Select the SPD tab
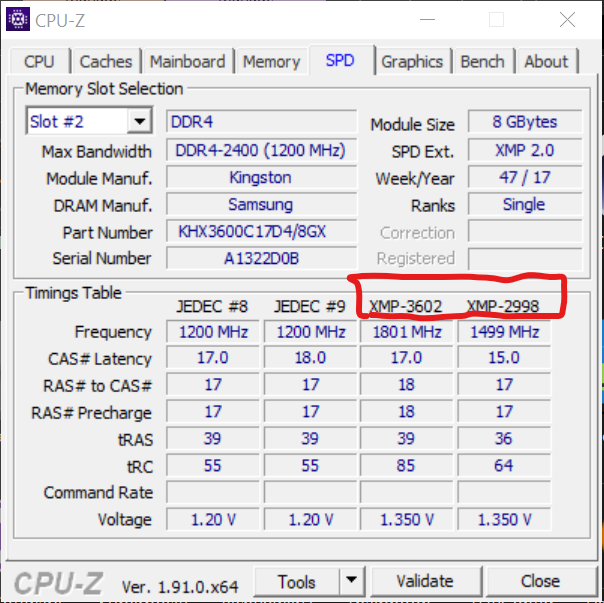This screenshot has height=603, width=604. coord(340,60)
